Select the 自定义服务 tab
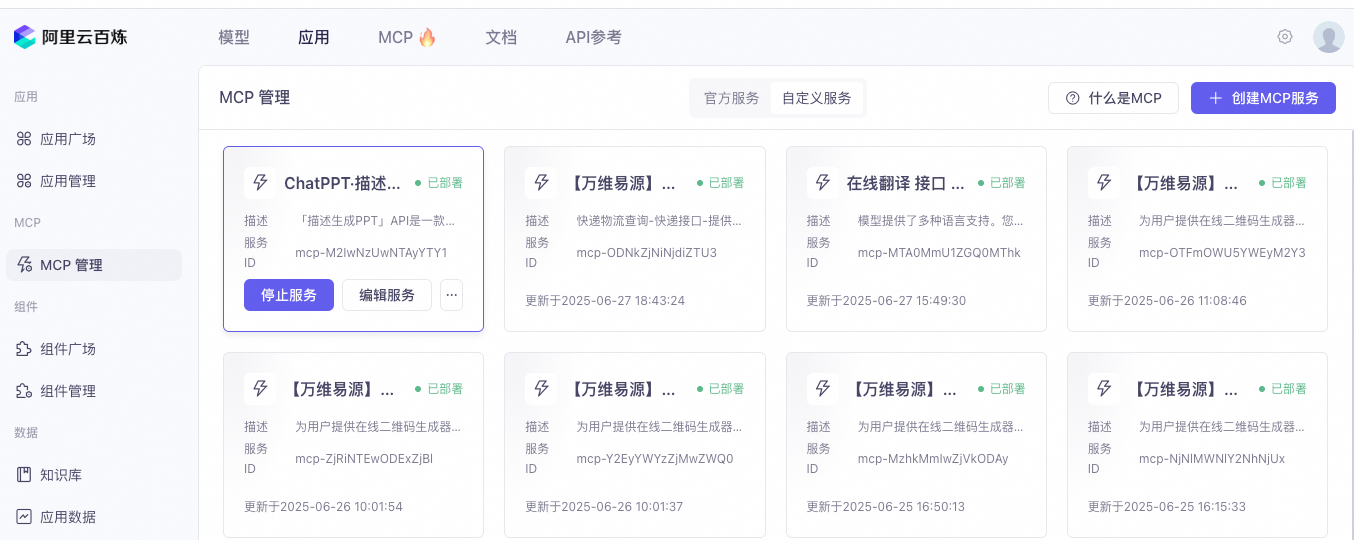Image resolution: width=1354 pixels, height=540 pixels. pos(817,98)
